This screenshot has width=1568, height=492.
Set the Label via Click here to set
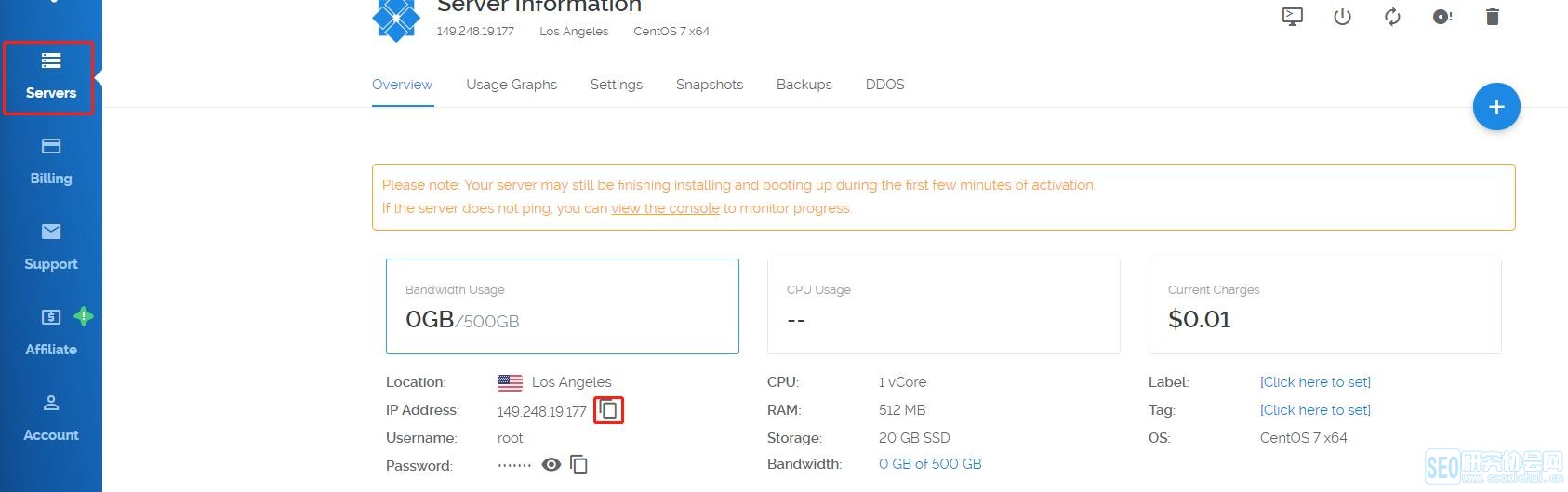pyautogui.click(x=1315, y=382)
